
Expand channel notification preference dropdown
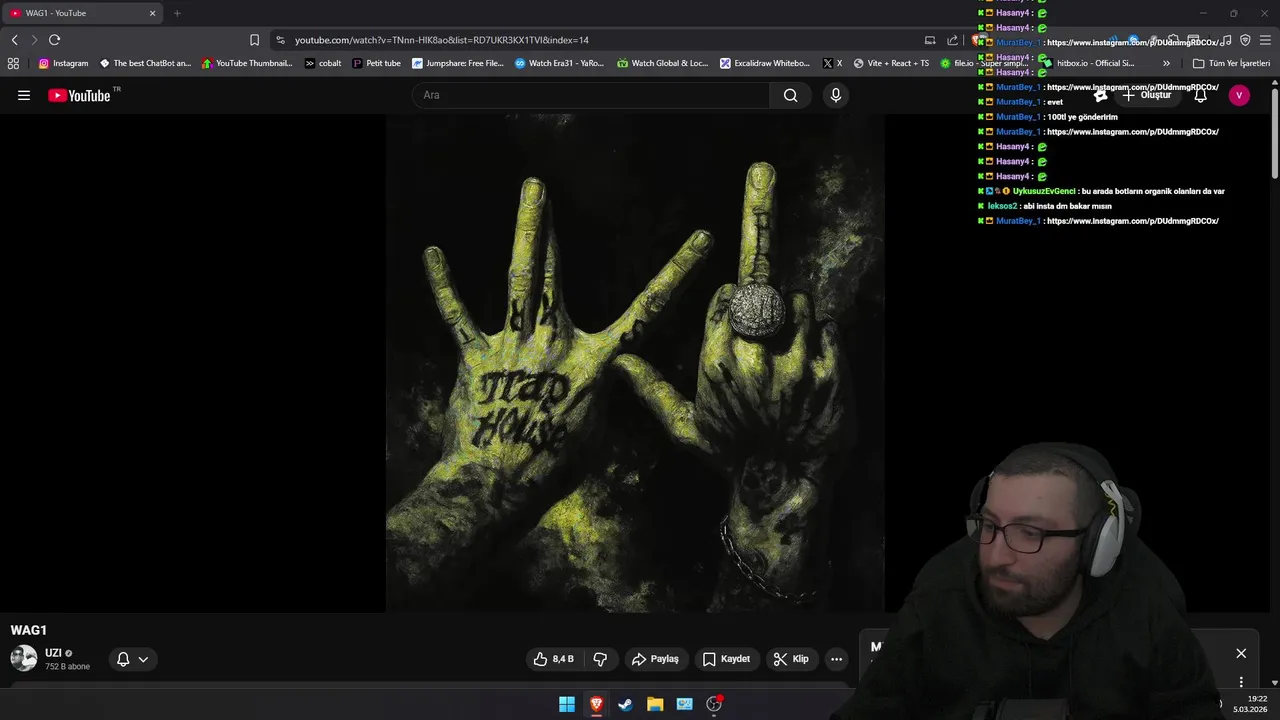click(x=132, y=659)
